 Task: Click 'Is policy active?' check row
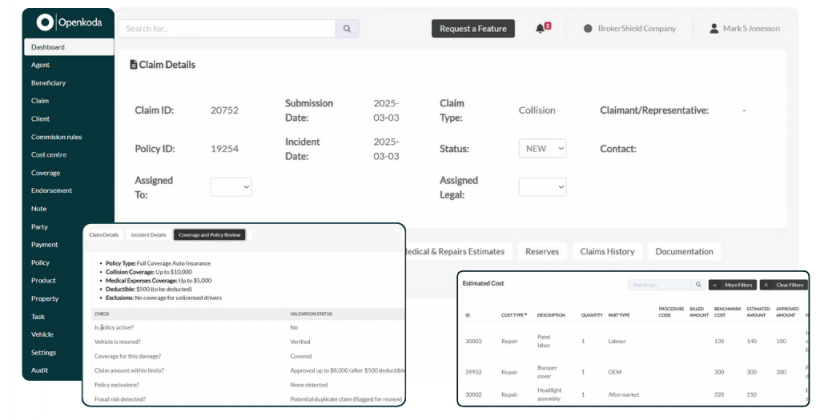point(248,327)
